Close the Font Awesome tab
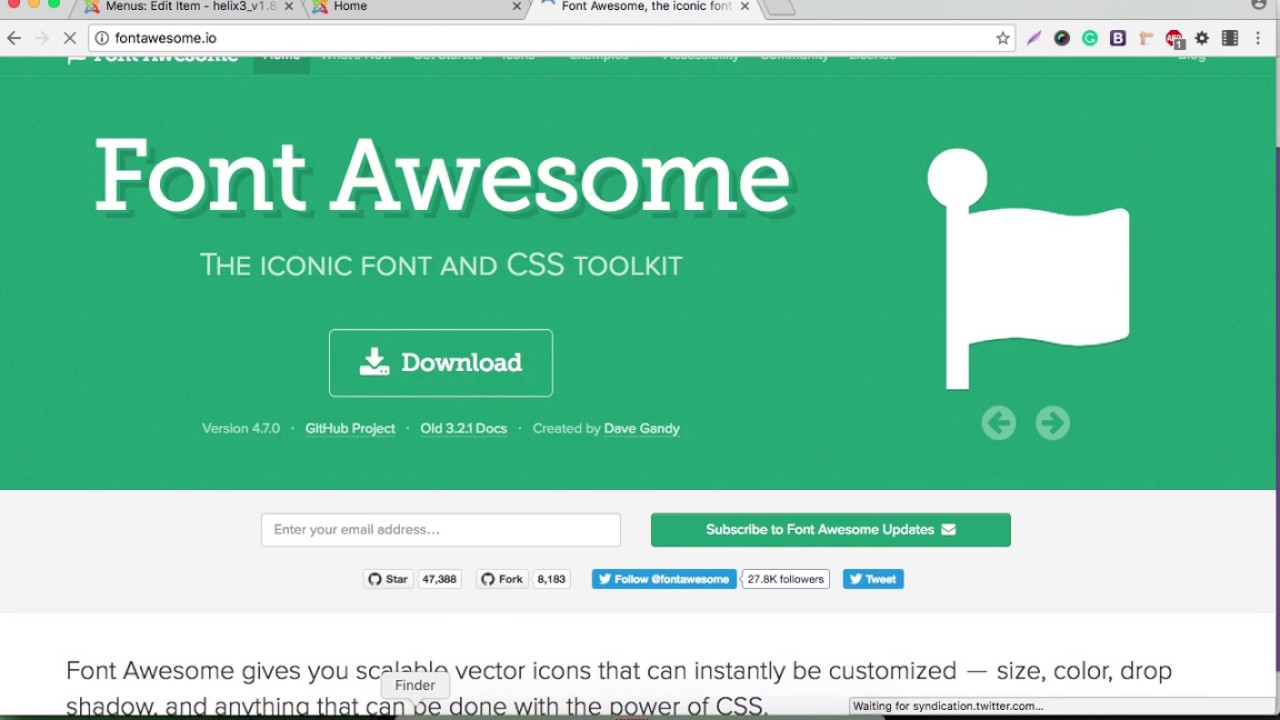Screen dimensions: 1280x720 [x=744, y=6]
